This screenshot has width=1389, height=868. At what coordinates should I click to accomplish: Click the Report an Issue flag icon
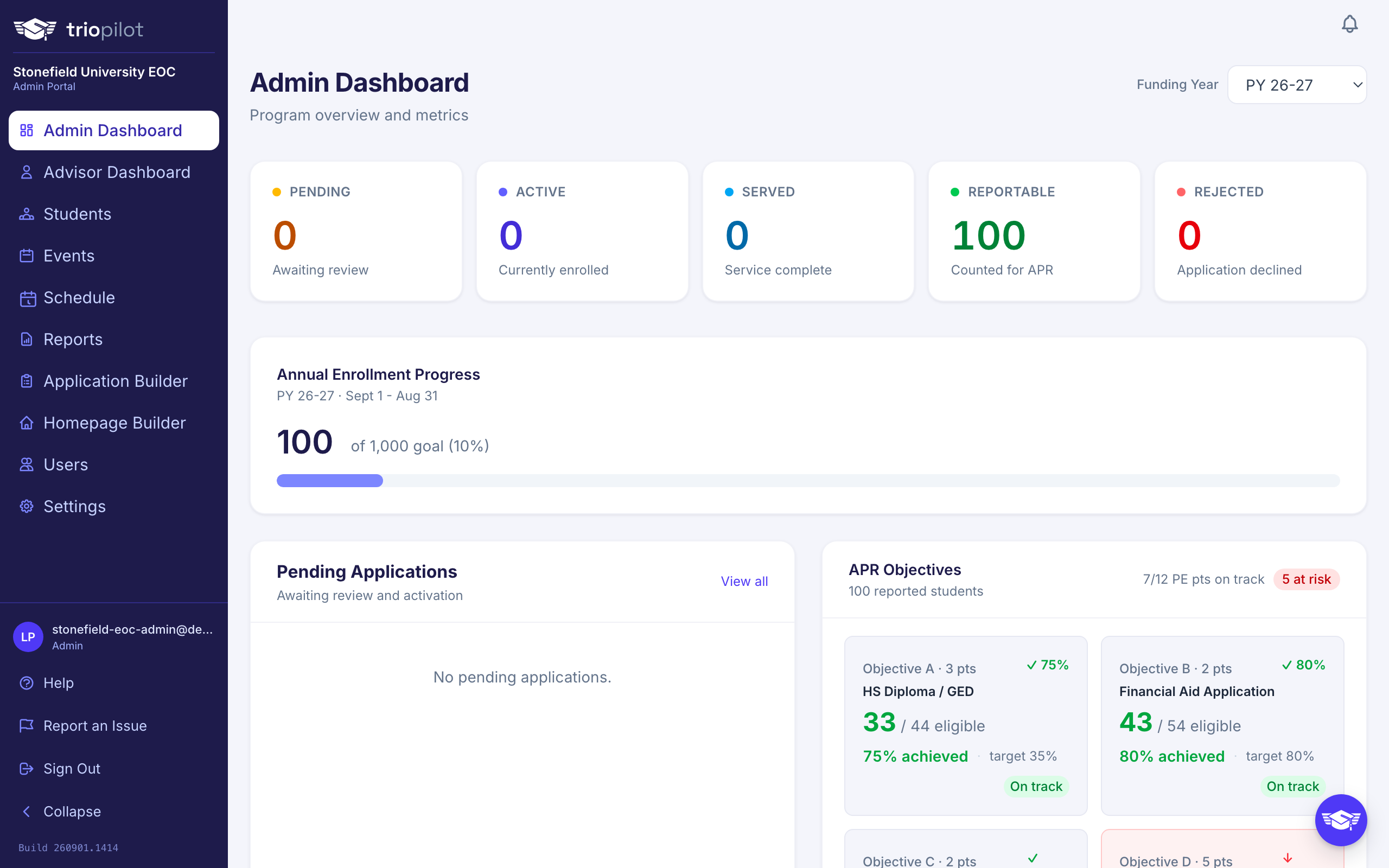click(x=27, y=726)
